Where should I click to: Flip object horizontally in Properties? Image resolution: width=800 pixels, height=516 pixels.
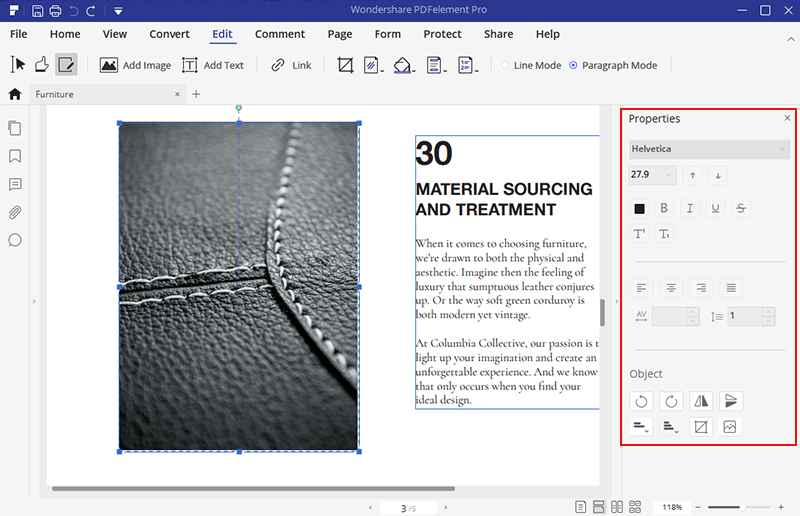pyautogui.click(x=701, y=401)
